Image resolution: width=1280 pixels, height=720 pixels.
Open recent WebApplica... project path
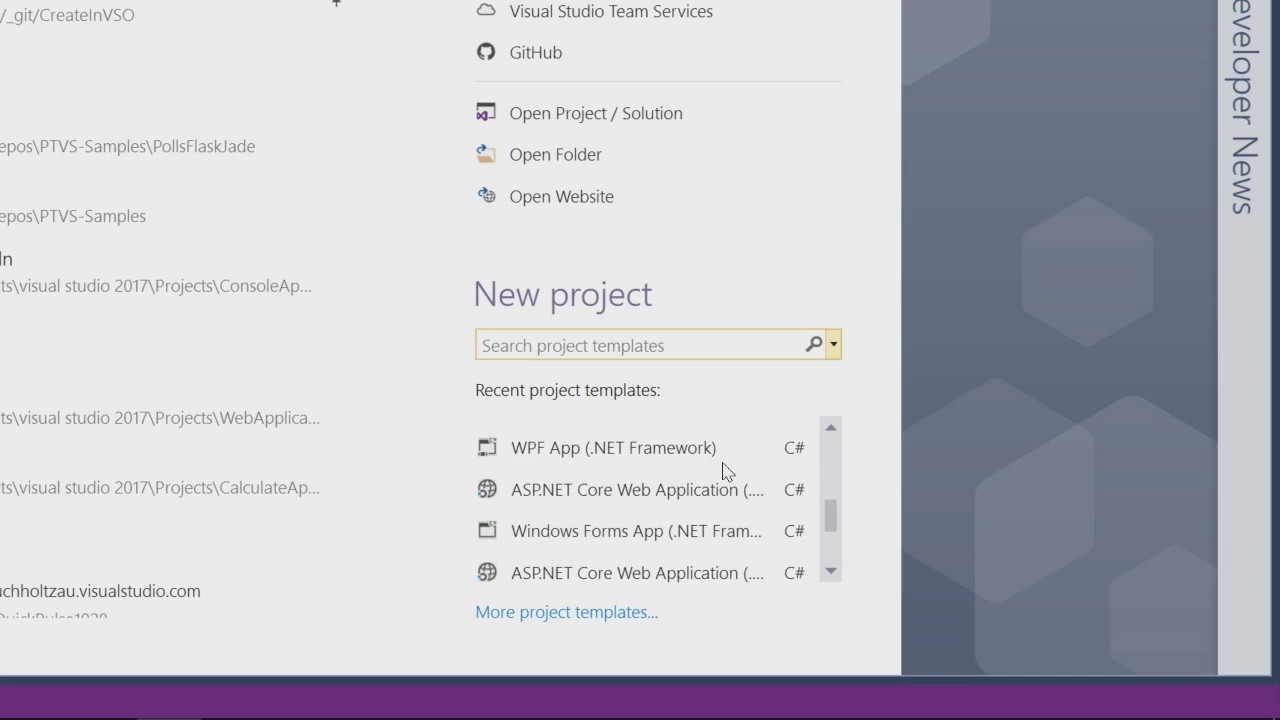click(x=160, y=418)
